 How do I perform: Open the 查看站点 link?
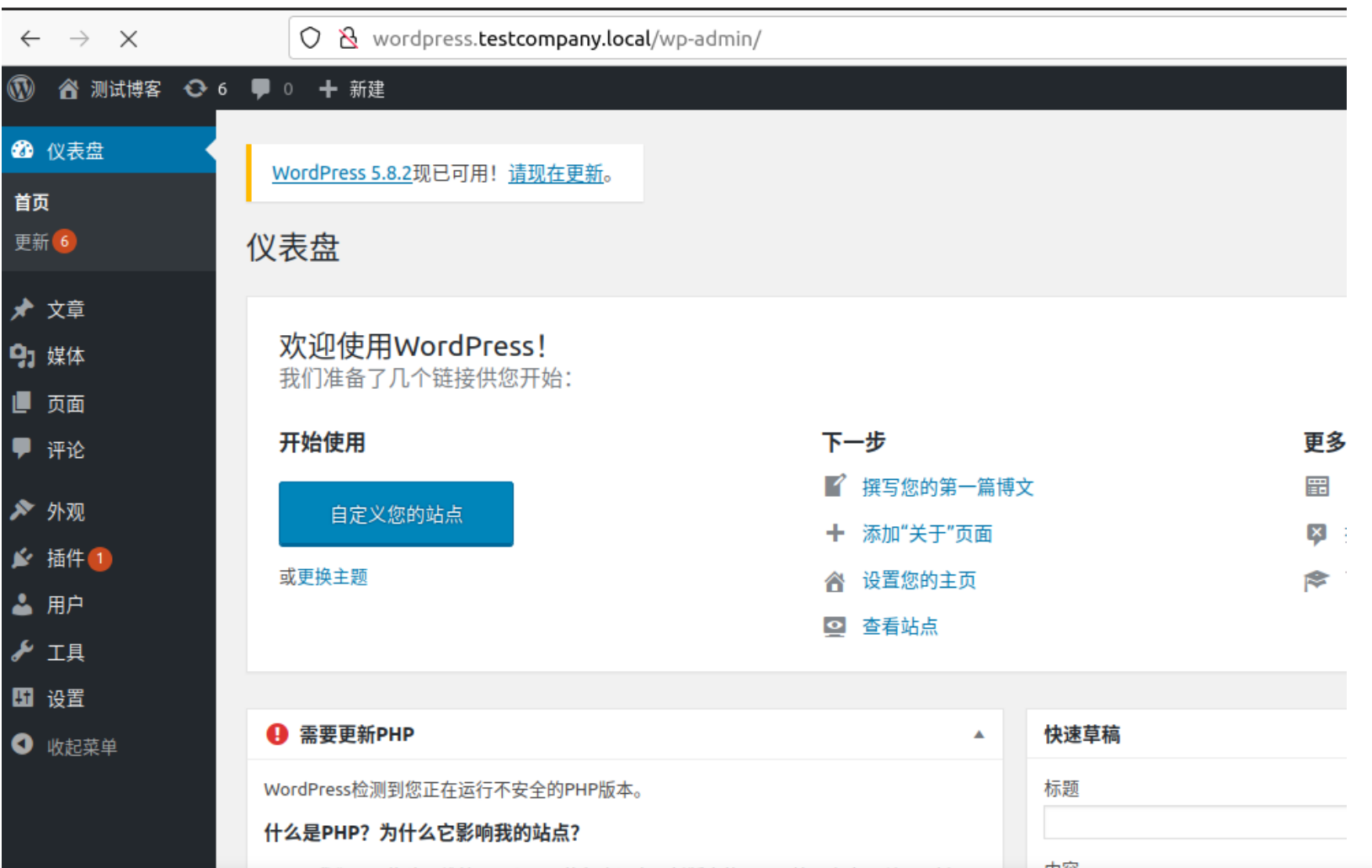[x=900, y=626]
